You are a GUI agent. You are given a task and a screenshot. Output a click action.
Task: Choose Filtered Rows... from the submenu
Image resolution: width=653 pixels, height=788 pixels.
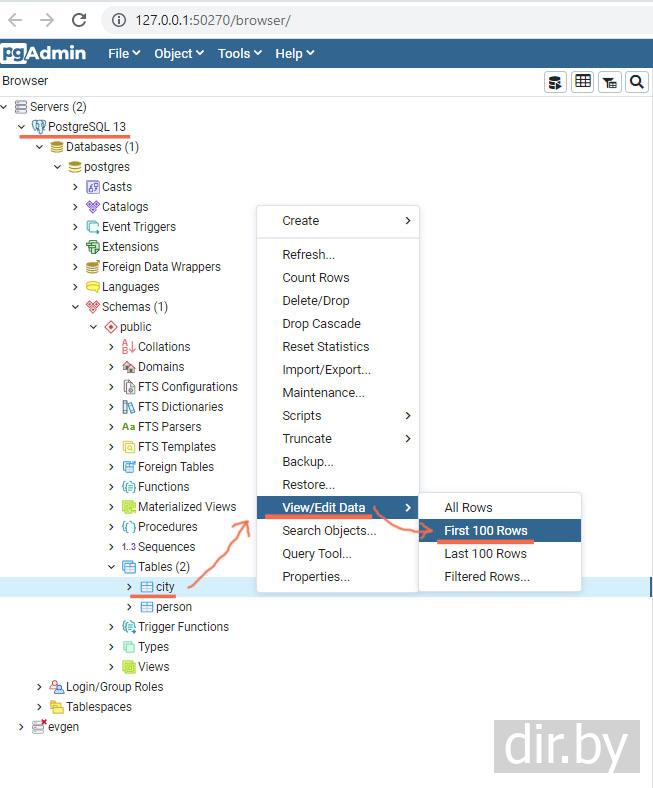(x=487, y=576)
